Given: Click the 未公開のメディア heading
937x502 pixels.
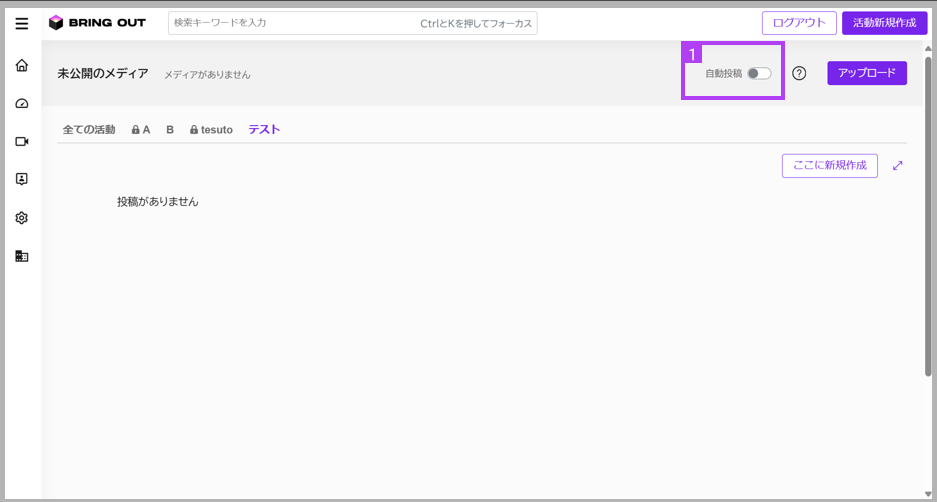Looking at the screenshot, I should coord(103,74).
